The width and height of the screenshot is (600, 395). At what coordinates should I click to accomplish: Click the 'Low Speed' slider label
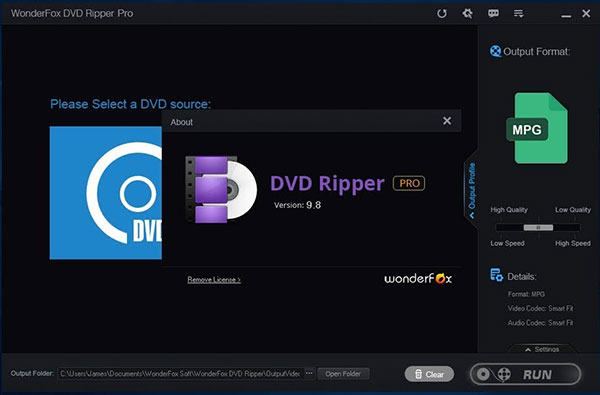click(x=507, y=243)
